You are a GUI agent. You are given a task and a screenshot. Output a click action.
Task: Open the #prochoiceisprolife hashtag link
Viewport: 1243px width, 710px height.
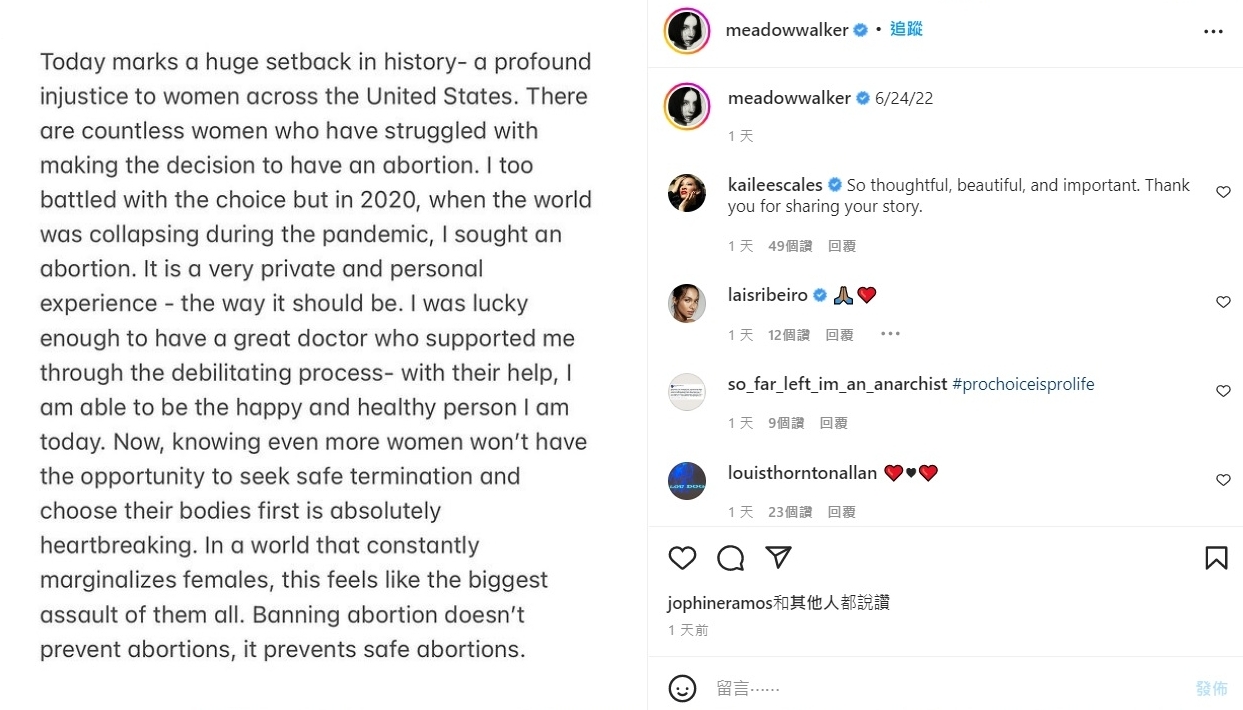pos(1023,384)
